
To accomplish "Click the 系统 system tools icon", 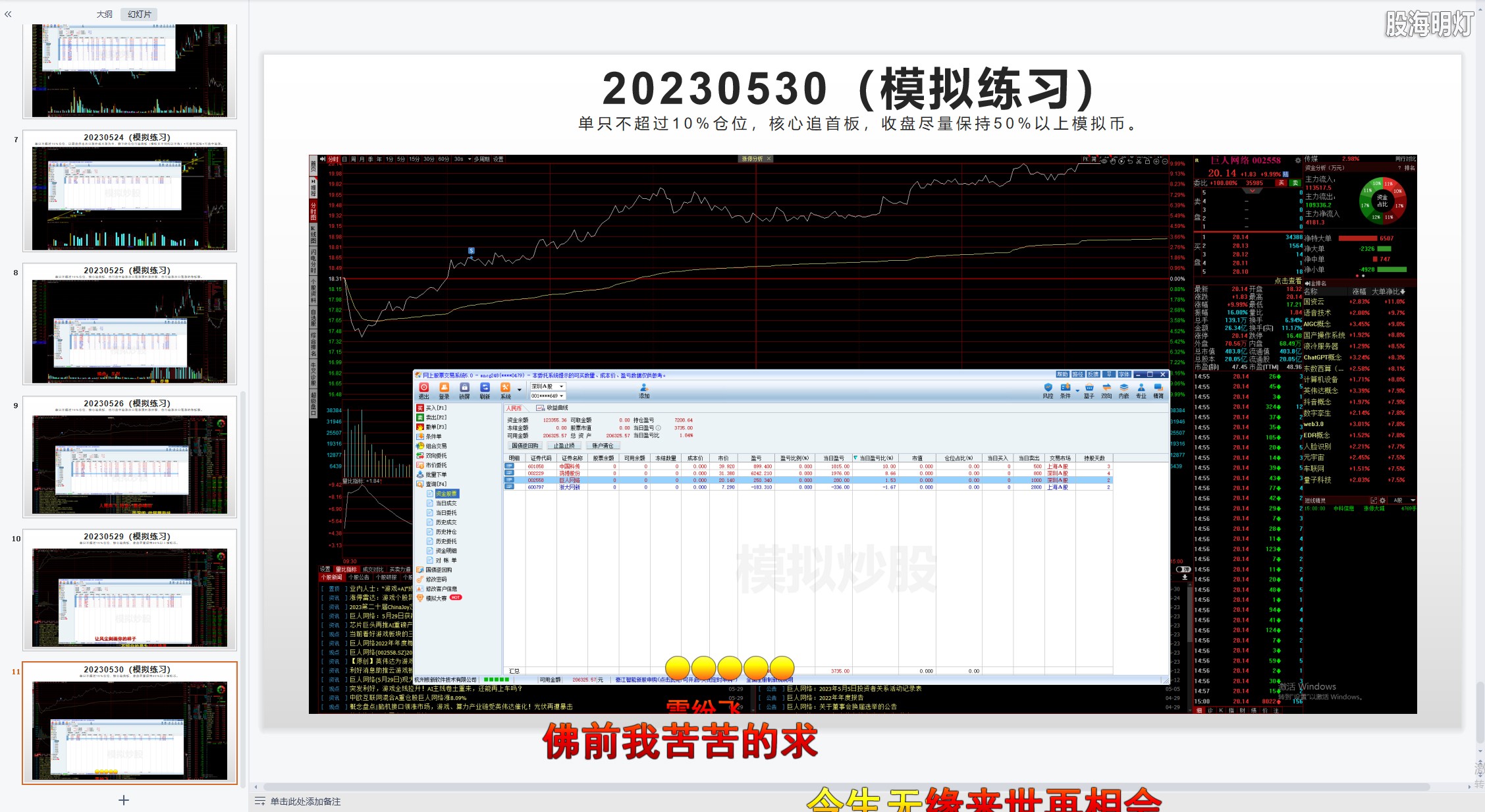I will click(506, 391).
